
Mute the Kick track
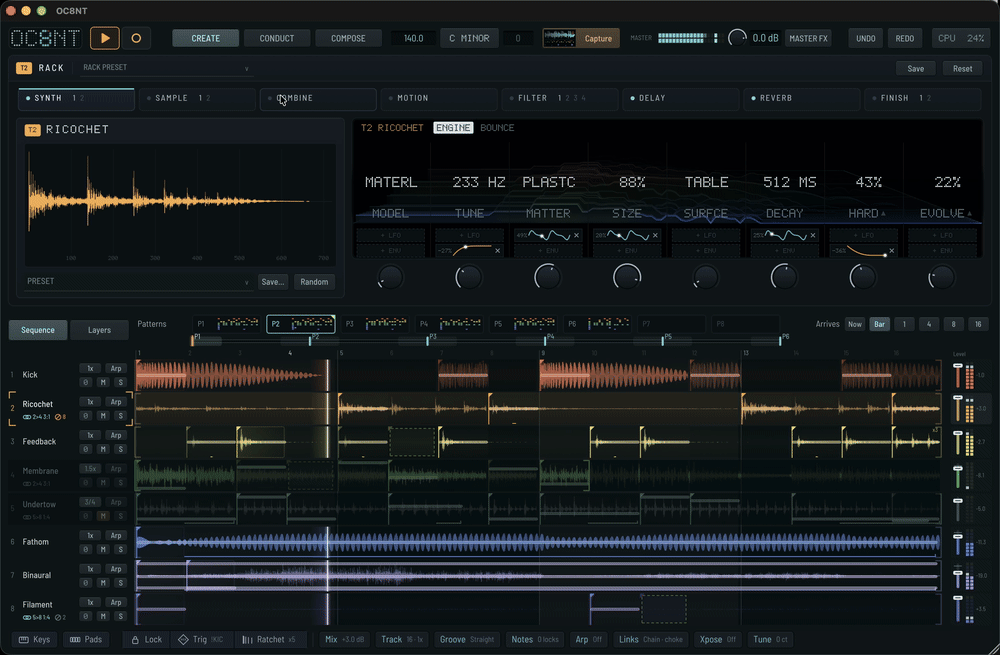click(x=103, y=382)
